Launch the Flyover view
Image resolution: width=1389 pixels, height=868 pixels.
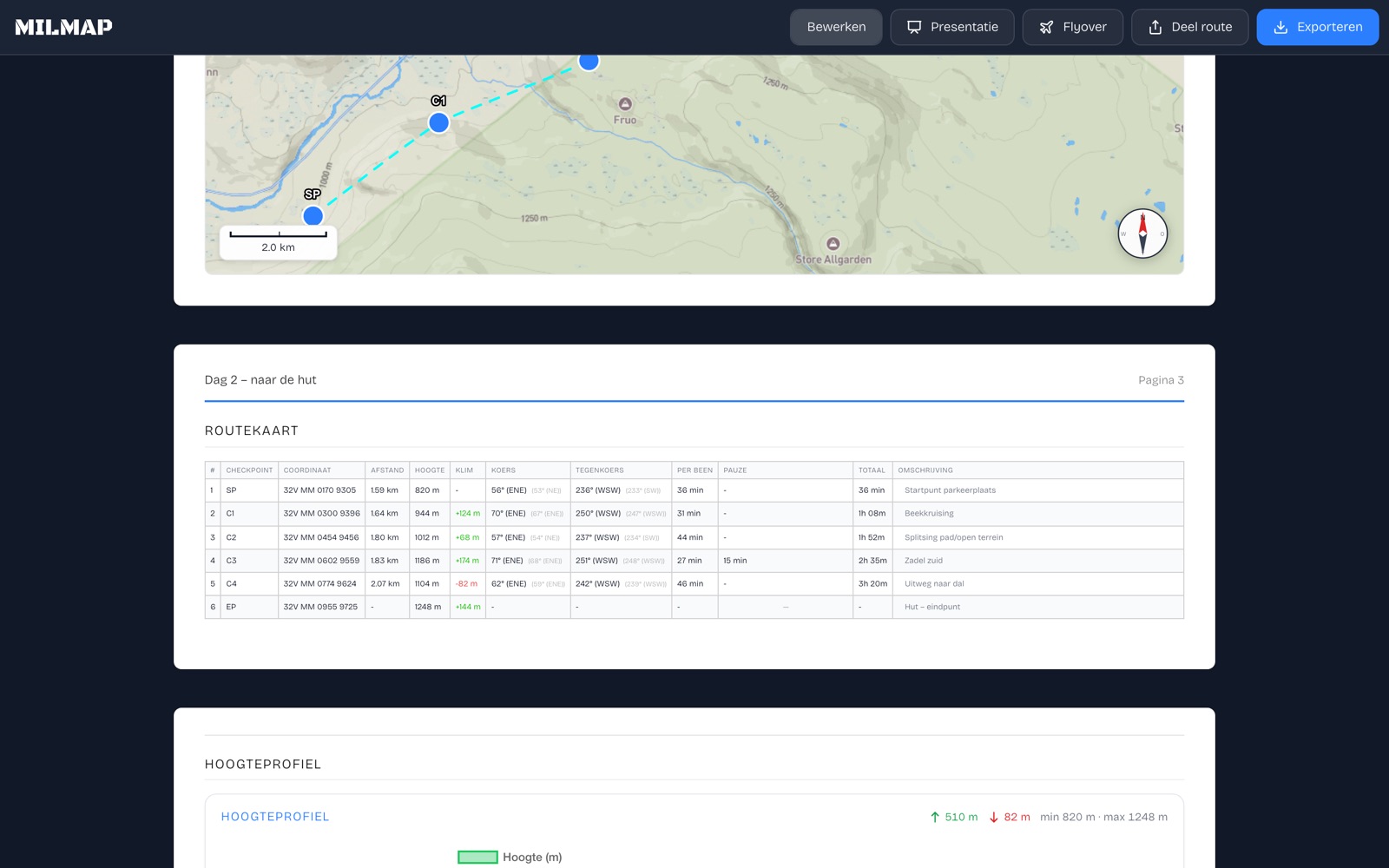[1073, 27]
